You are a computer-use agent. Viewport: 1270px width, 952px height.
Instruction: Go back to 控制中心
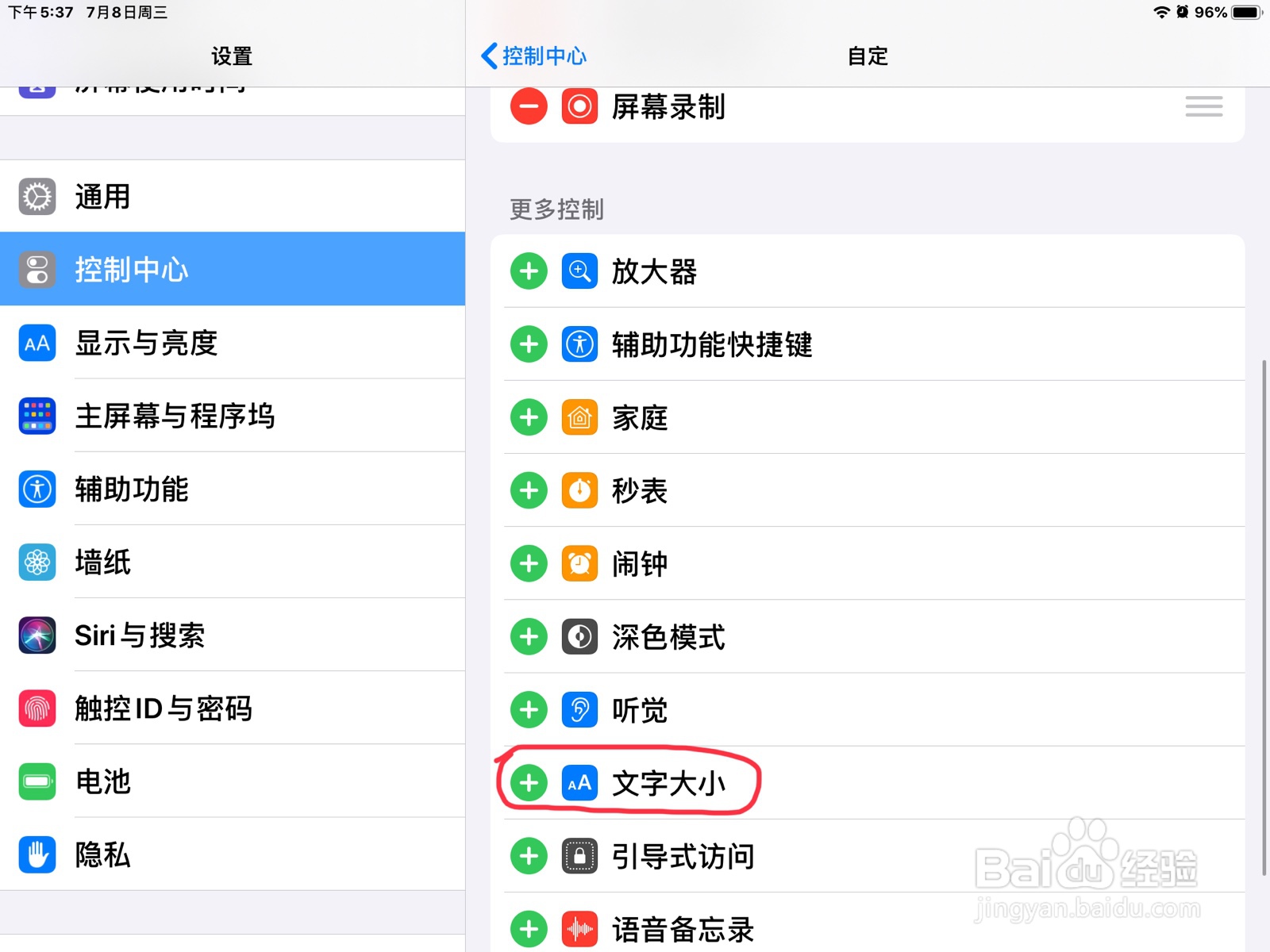tap(533, 56)
